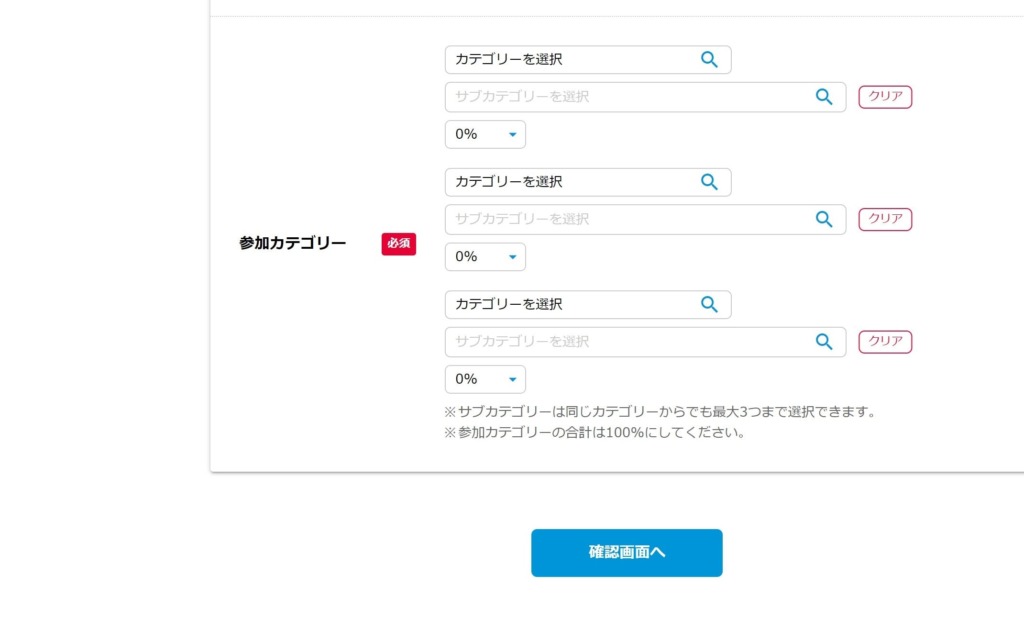
Task: Click the third クリア button
Action: (x=885, y=342)
